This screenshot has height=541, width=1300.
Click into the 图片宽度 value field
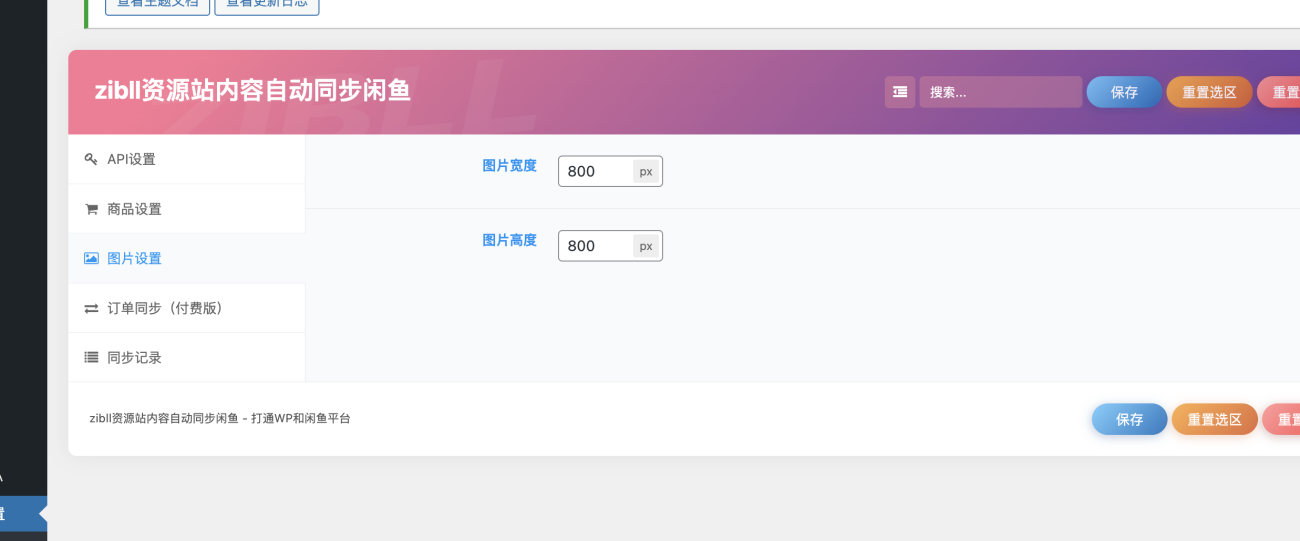point(596,171)
